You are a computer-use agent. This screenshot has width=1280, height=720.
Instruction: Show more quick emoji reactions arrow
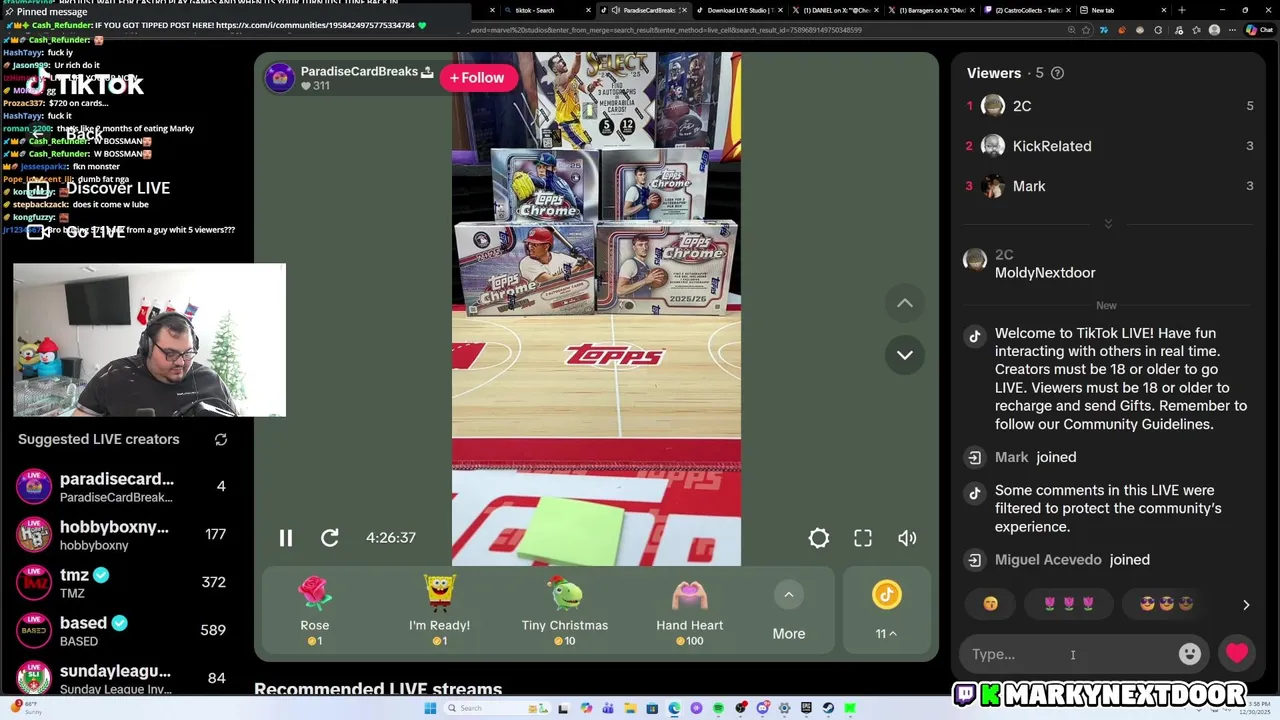[1246, 605]
